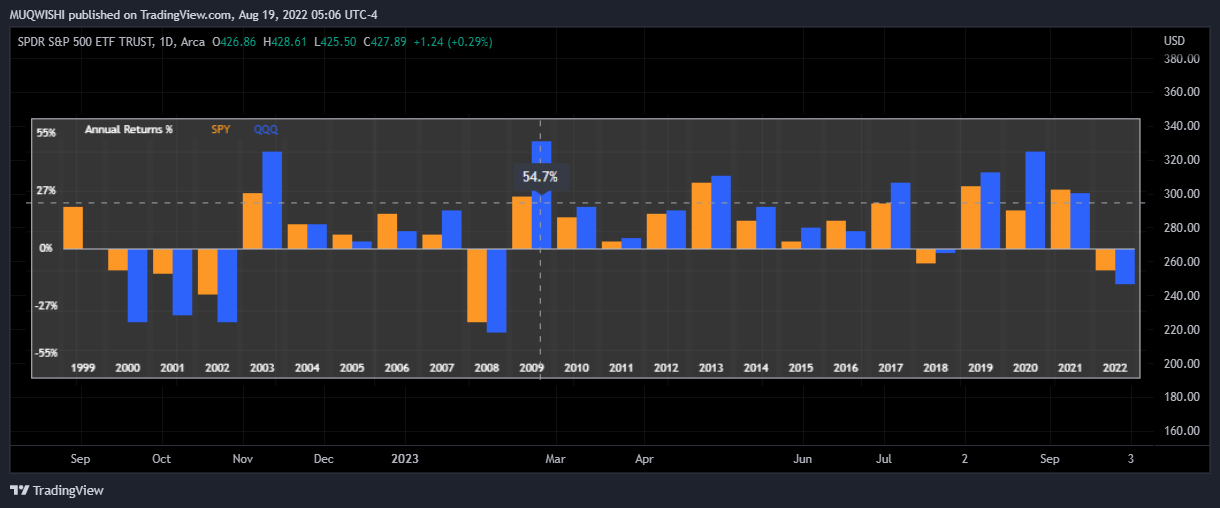Click the close value C427.89
Screen dimensions: 1220x508
pos(387,42)
